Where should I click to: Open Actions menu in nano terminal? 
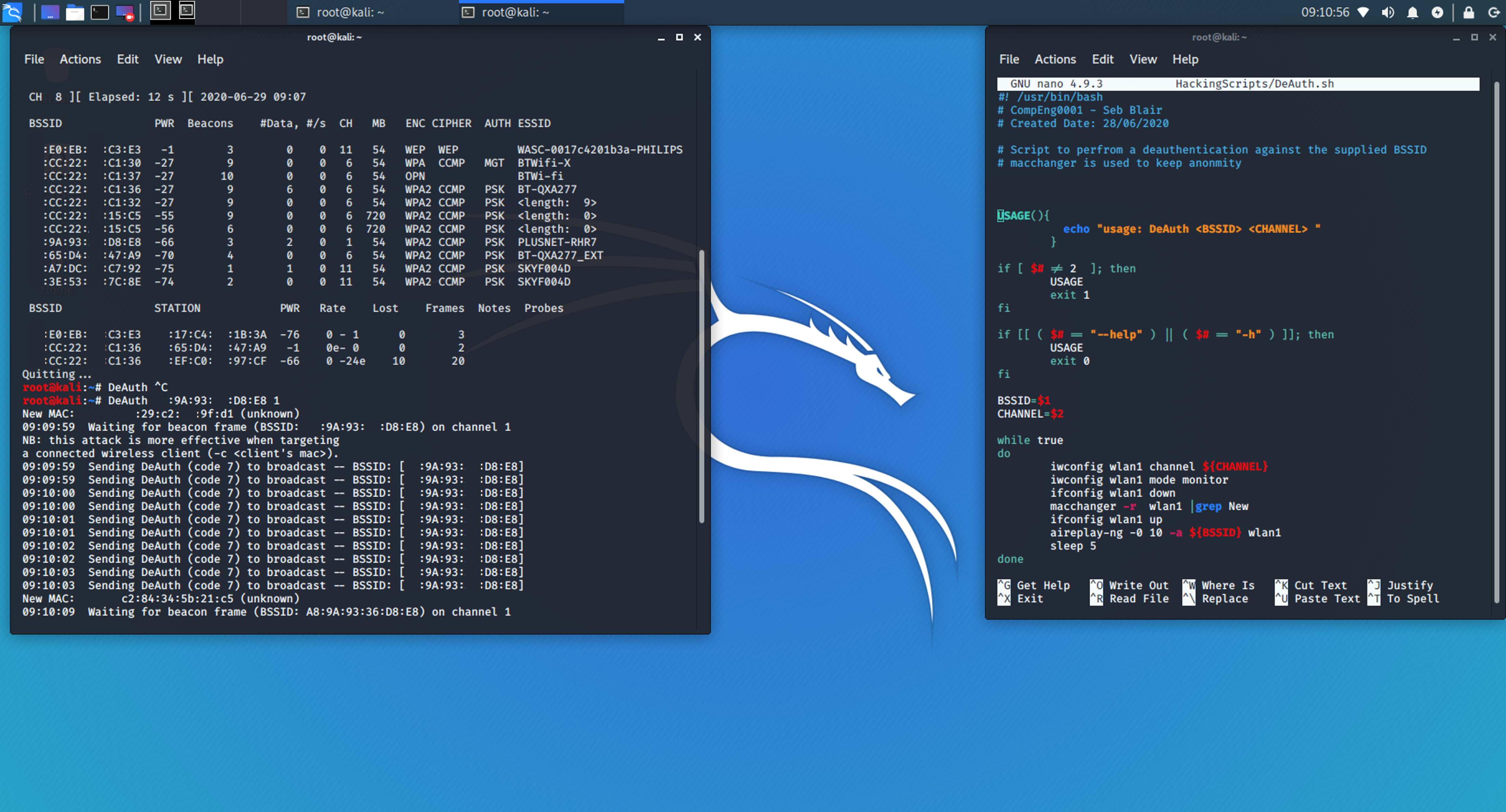(1055, 59)
